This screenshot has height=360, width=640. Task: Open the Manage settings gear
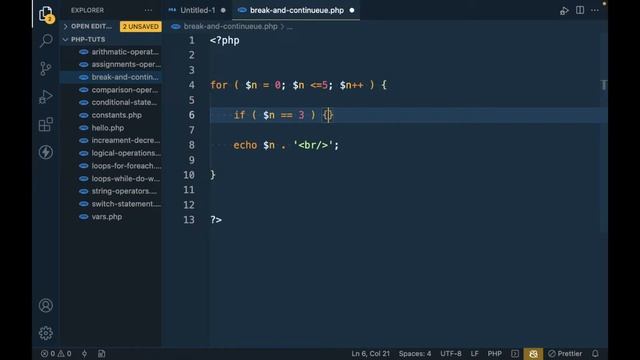pyautogui.click(x=46, y=333)
